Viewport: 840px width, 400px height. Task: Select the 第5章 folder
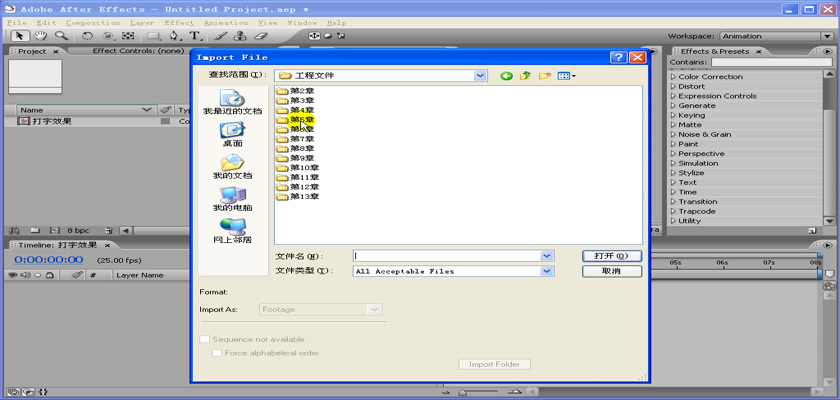(x=296, y=120)
